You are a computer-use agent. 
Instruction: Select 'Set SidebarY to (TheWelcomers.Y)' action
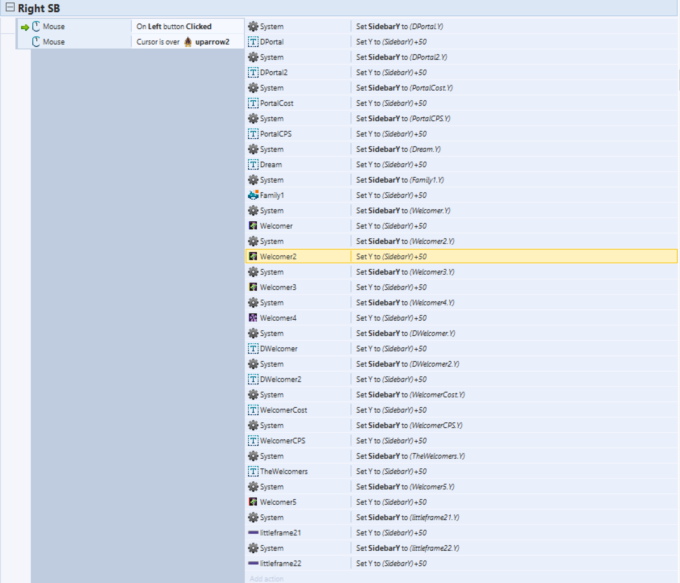[x=410, y=456]
